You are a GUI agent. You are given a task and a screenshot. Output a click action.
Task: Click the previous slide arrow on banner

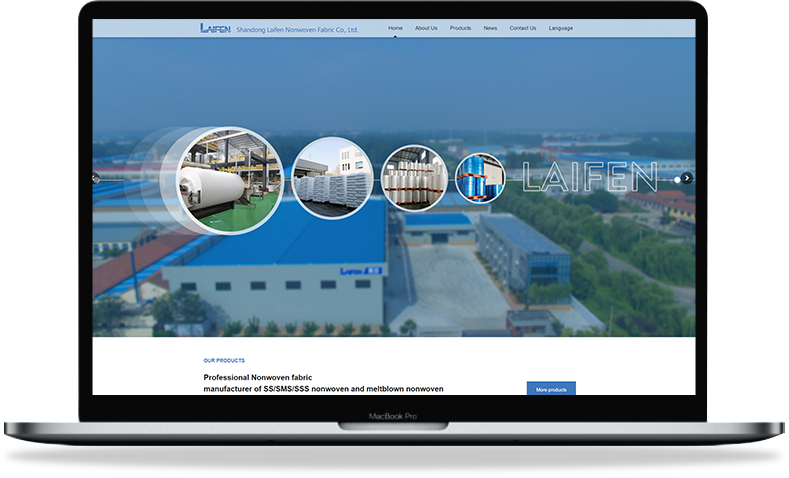[96, 178]
